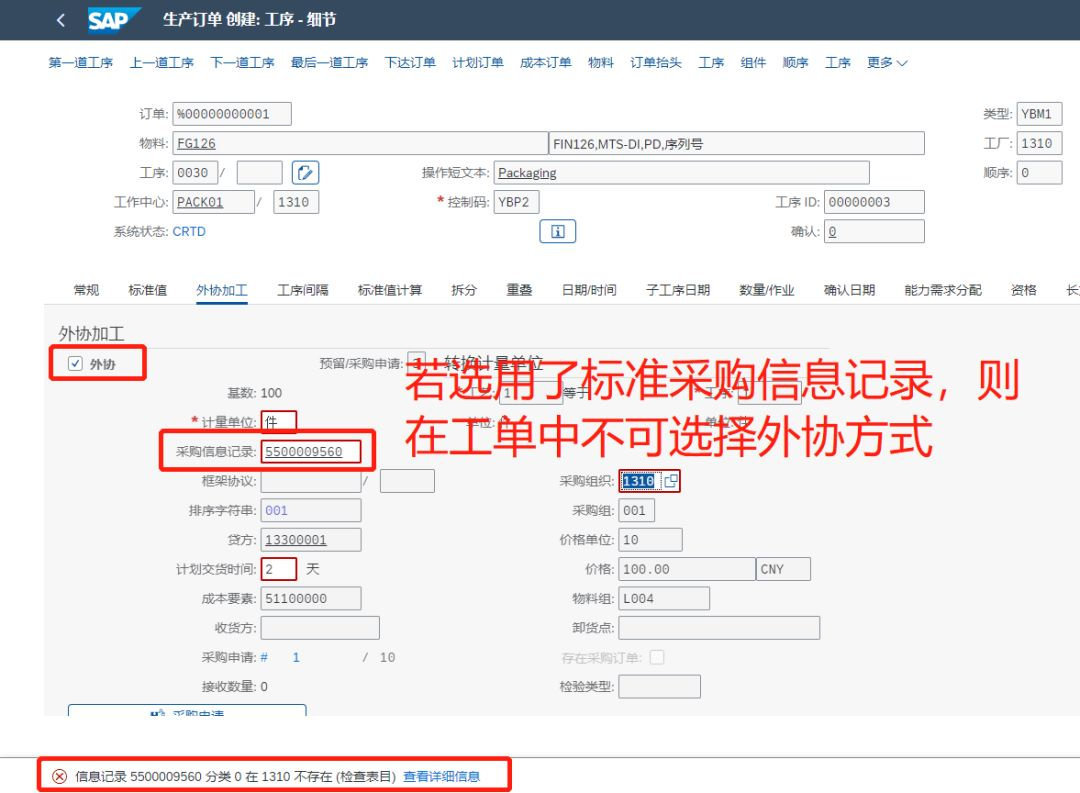The height and width of the screenshot is (793, 1080).
Task: Open value help for purchasing organization field
Action: pos(670,481)
